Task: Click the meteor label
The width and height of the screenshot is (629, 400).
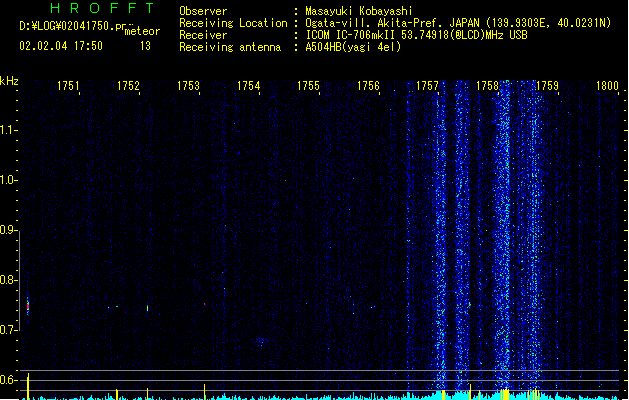Action: pos(142,31)
